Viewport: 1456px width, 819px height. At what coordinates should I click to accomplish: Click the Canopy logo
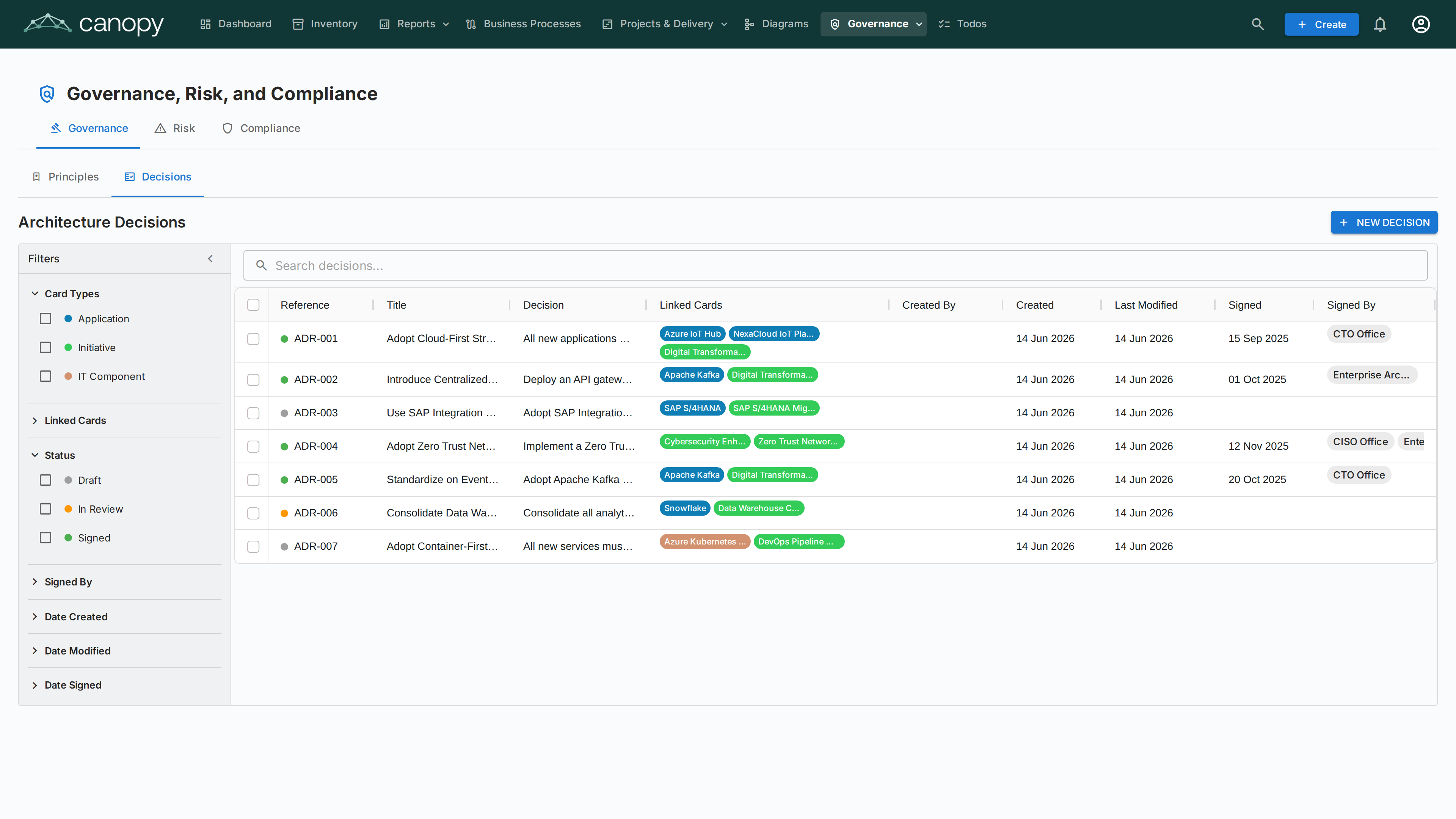[x=93, y=24]
